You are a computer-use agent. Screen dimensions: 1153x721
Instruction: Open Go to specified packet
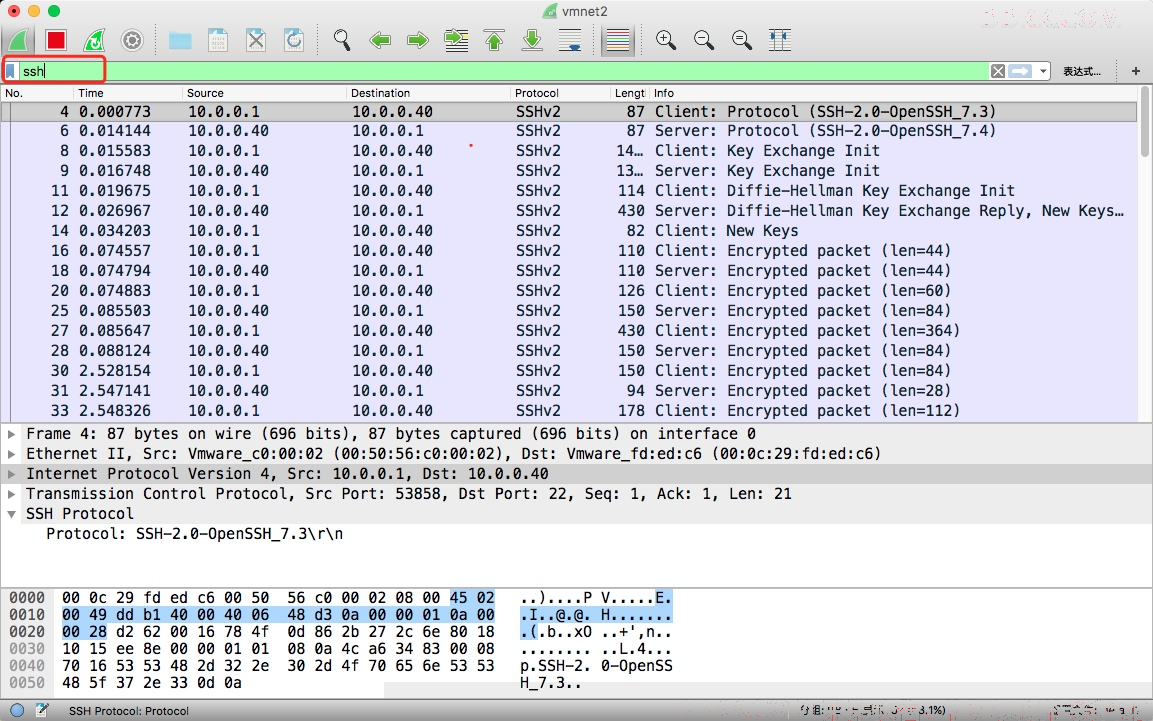tap(457, 40)
